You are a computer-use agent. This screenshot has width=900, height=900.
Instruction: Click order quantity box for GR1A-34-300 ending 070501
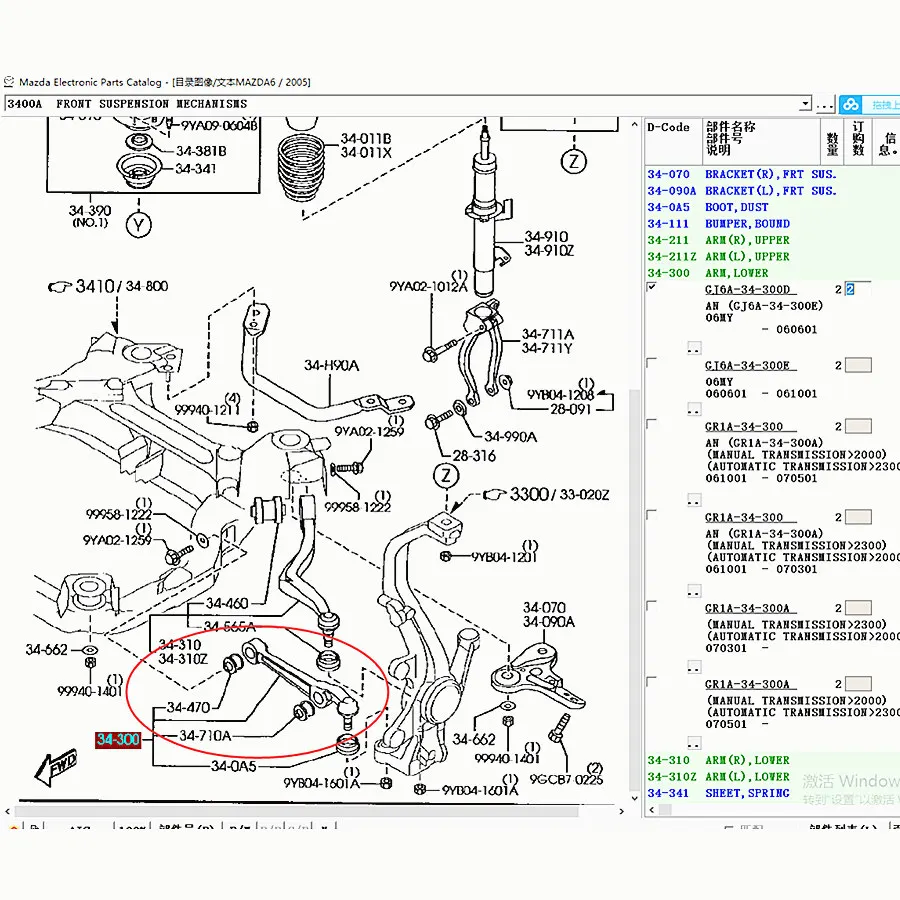pos(858,426)
